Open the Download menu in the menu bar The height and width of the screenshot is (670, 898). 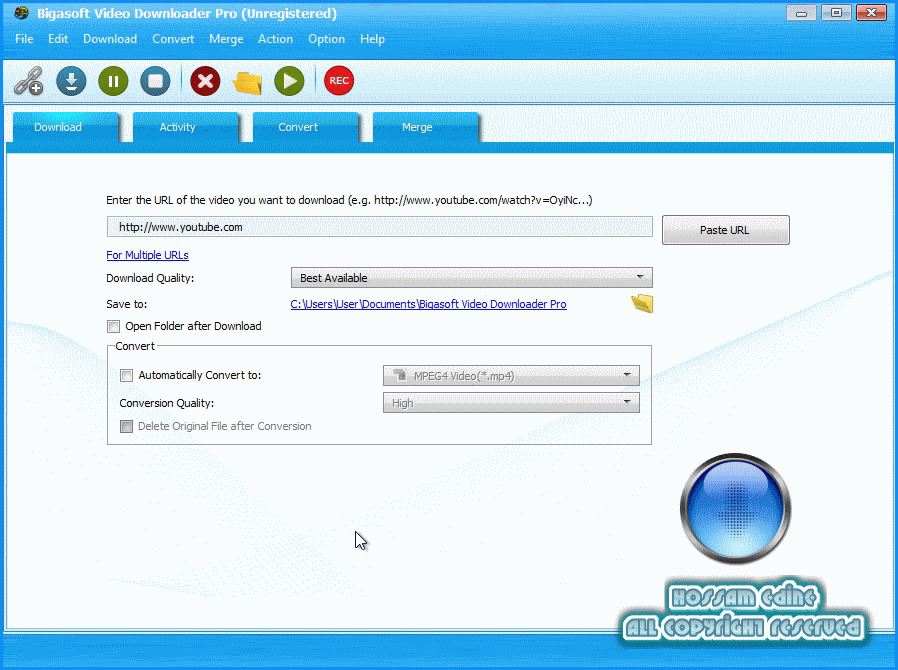[x=110, y=39]
